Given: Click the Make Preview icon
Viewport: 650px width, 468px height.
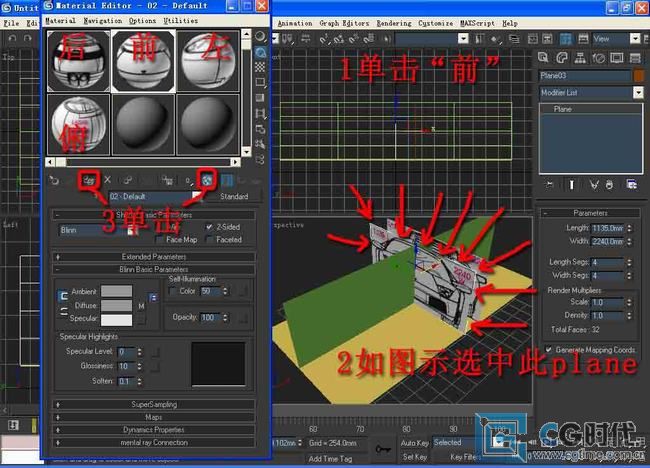Looking at the screenshot, I should pos(260,113).
